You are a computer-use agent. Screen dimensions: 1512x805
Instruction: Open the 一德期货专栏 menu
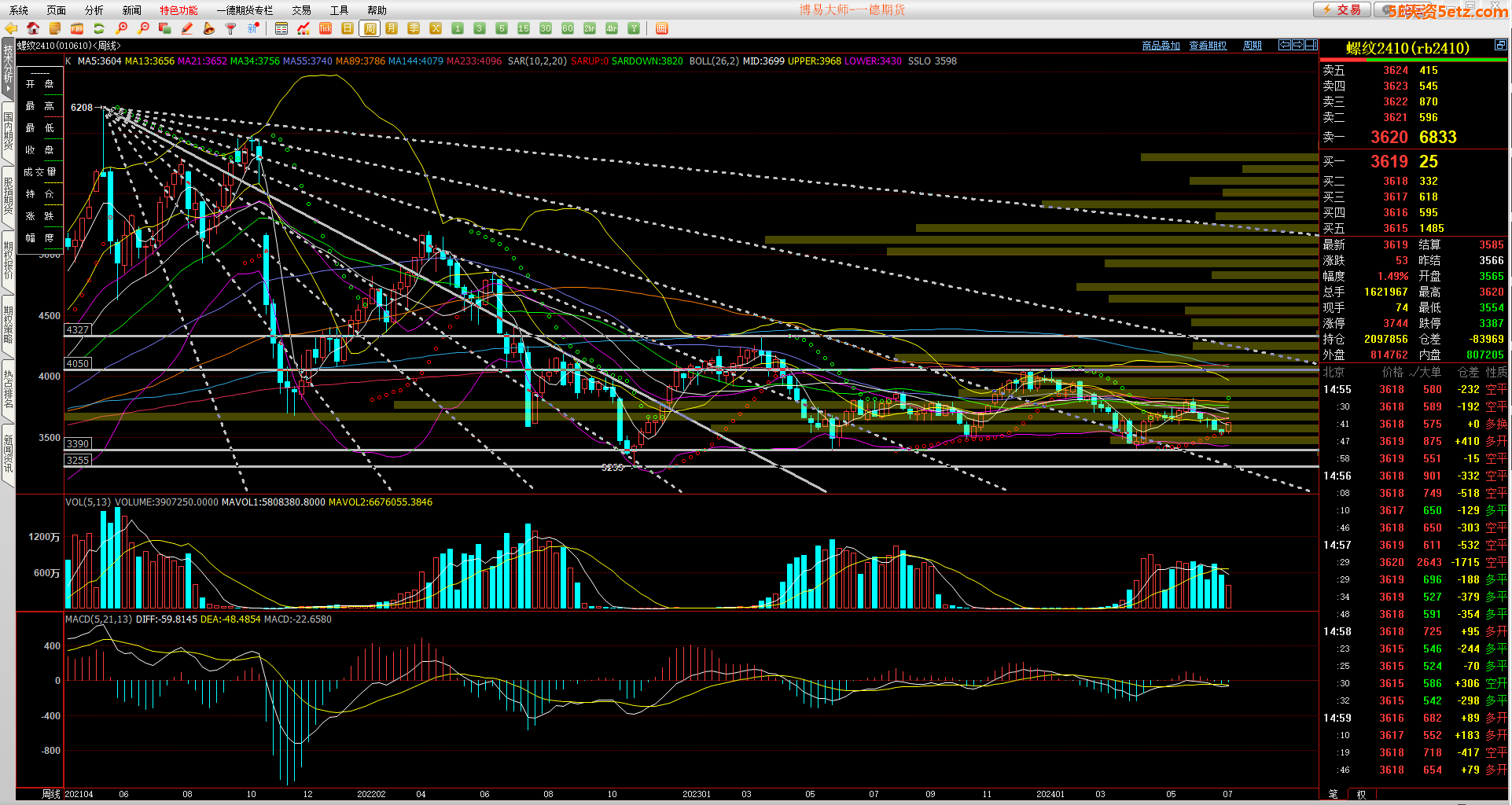point(245,10)
